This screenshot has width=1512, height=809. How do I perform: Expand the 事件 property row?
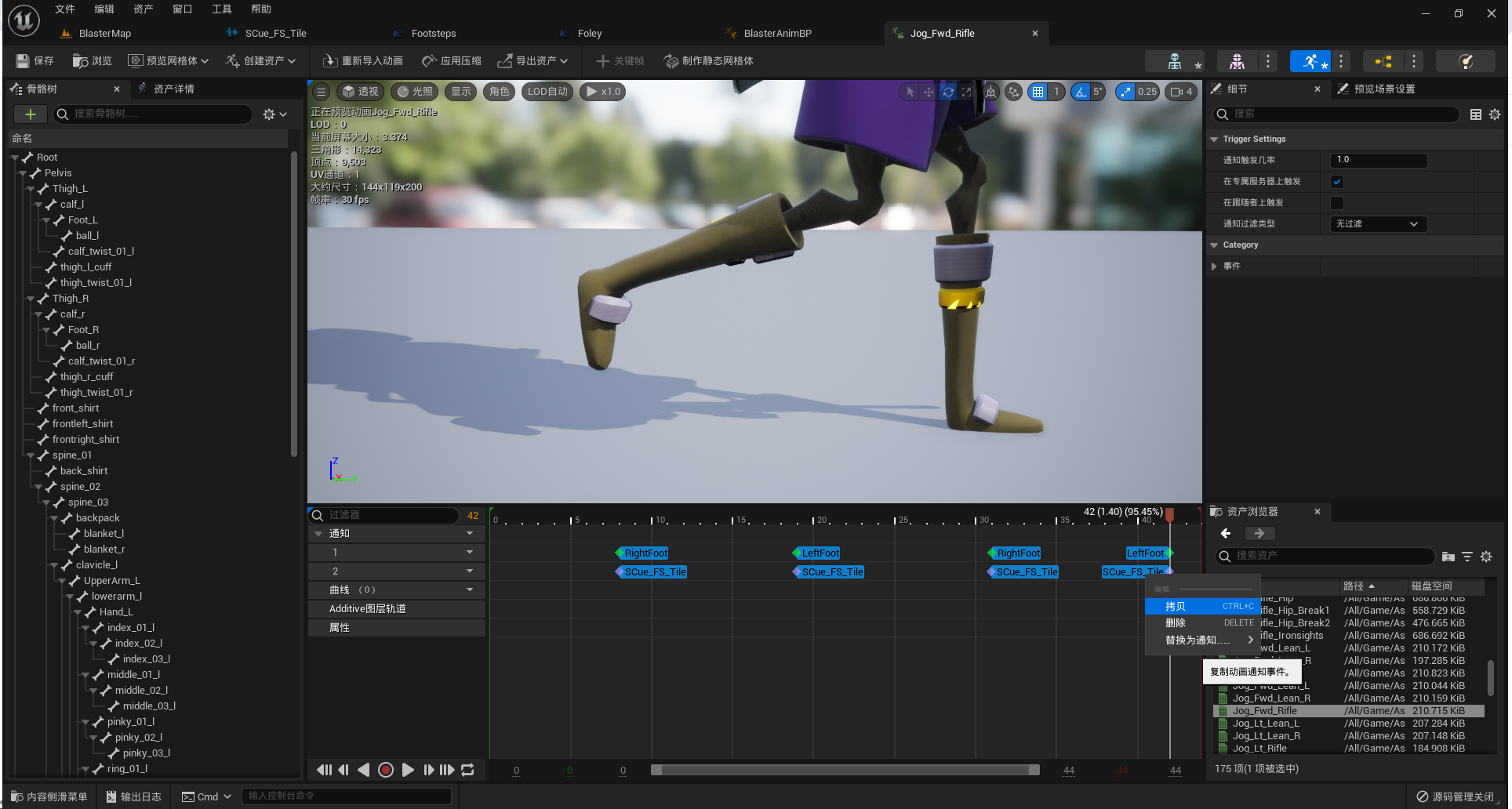(x=1214, y=267)
